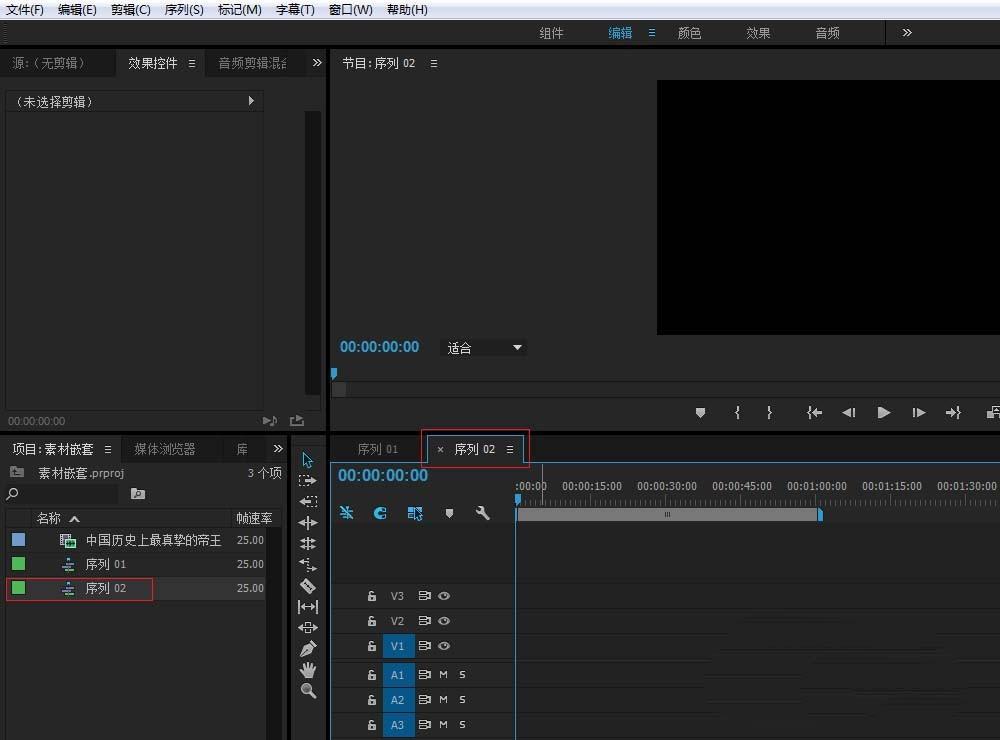Viewport: 1000px width, 740px height.
Task: Mute audio track A1
Action: [x=443, y=675]
